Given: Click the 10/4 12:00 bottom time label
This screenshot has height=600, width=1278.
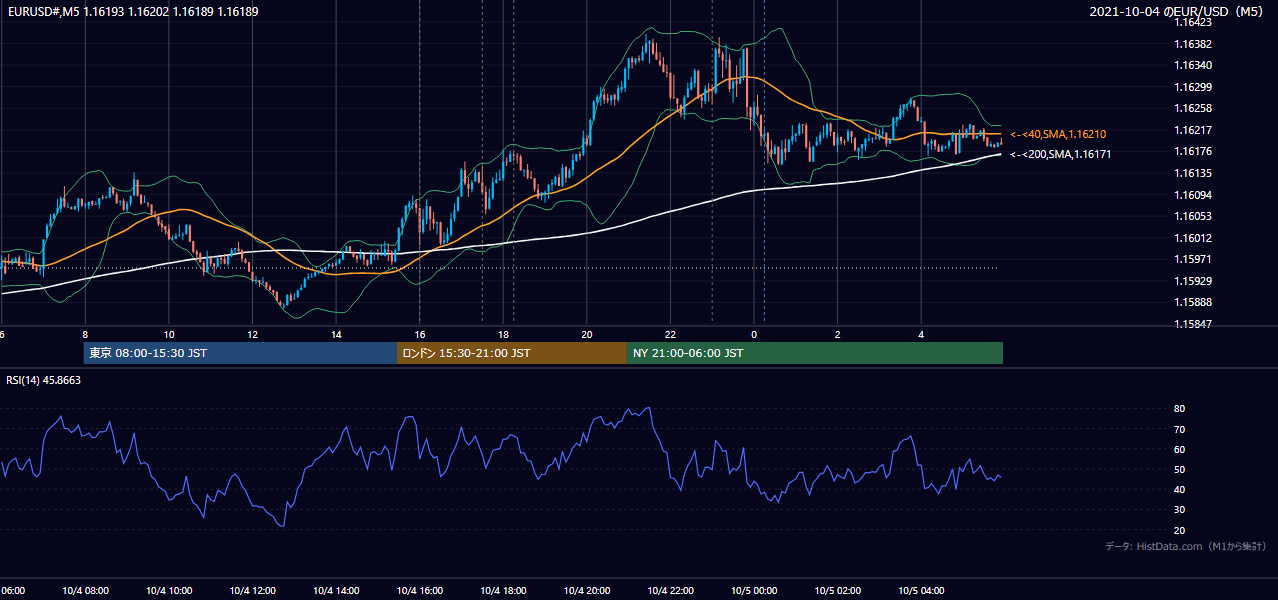Looking at the screenshot, I should pos(252,591).
